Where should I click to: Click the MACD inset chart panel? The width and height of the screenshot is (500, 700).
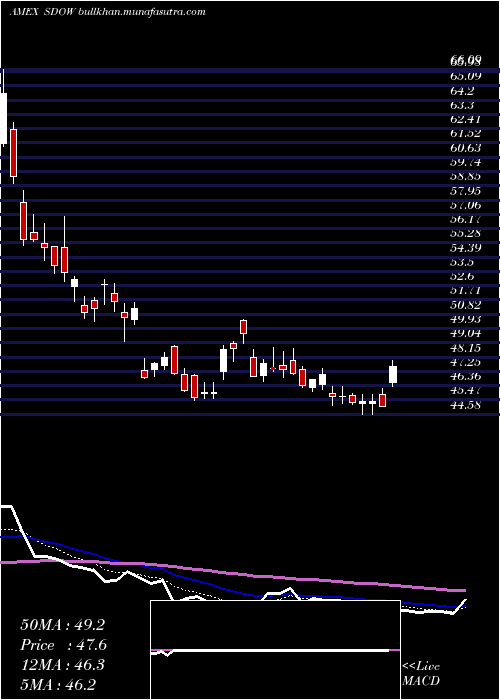click(x=275, y=650)
